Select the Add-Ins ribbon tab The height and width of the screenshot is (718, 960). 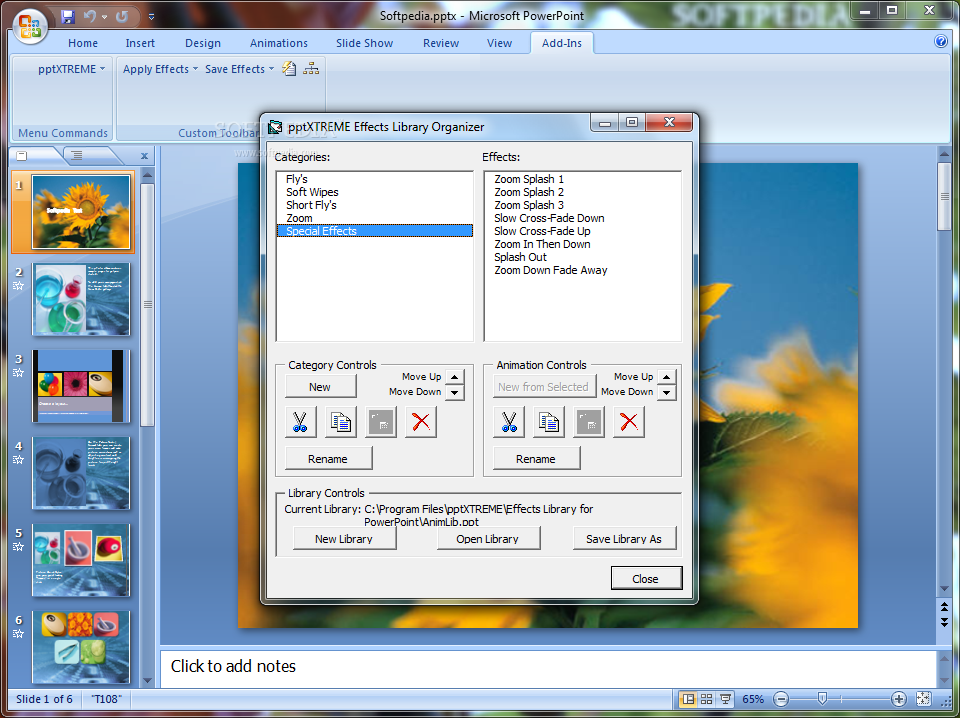(561, 43)
